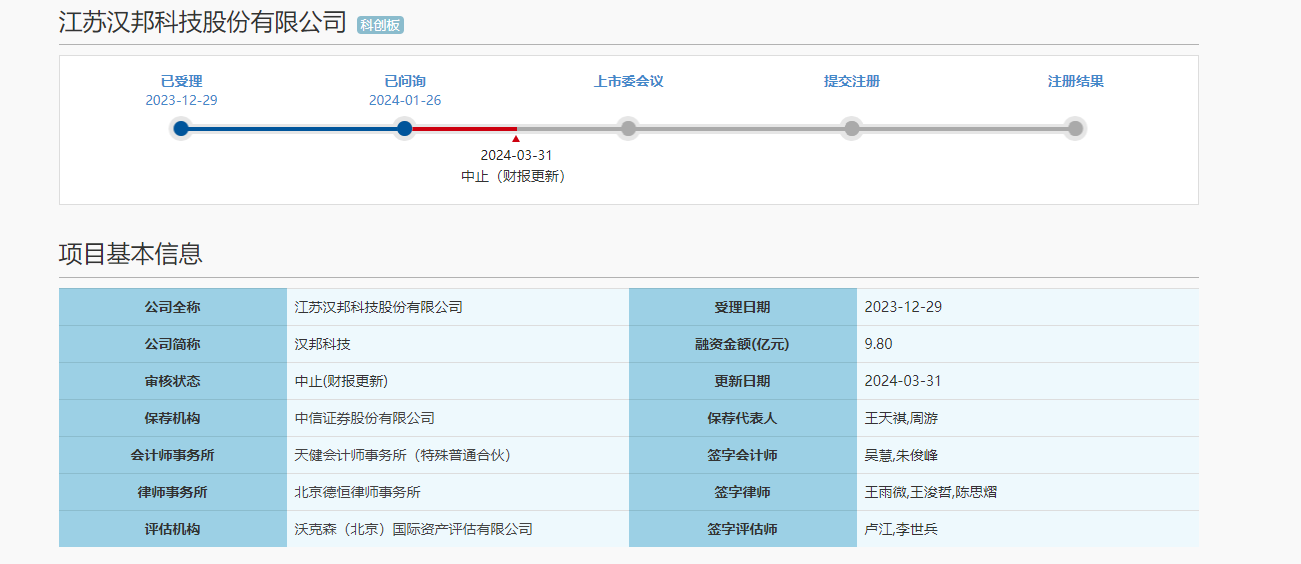
Task: Click the 吴慧,朱俊峰 value
Action: click(x=902, y=455)
